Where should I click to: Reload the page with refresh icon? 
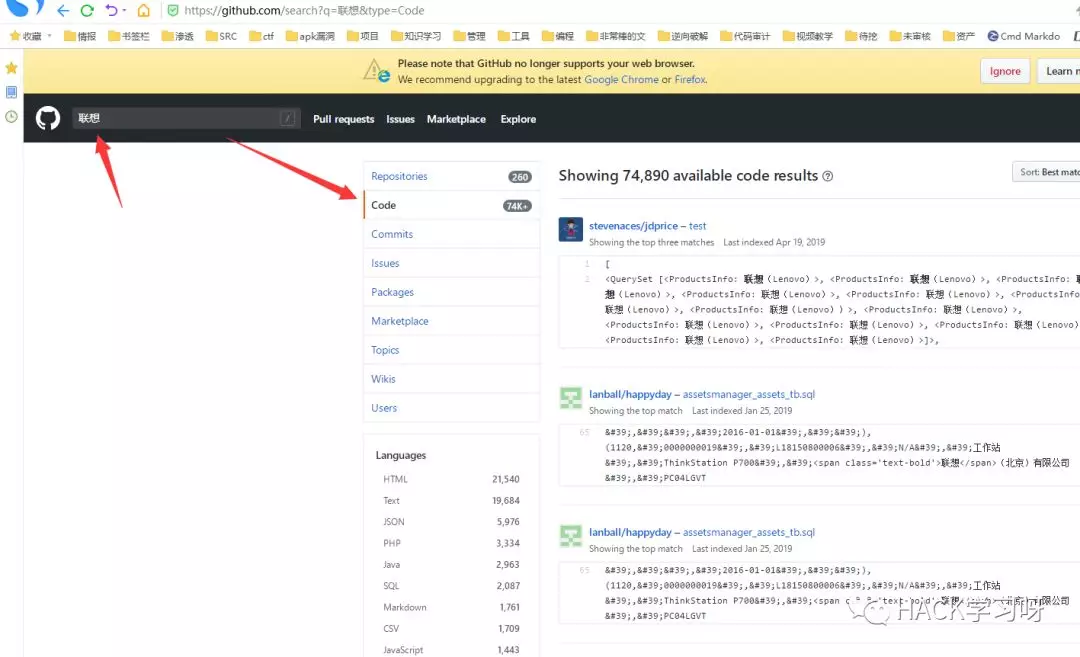click(x=87, y=10)
